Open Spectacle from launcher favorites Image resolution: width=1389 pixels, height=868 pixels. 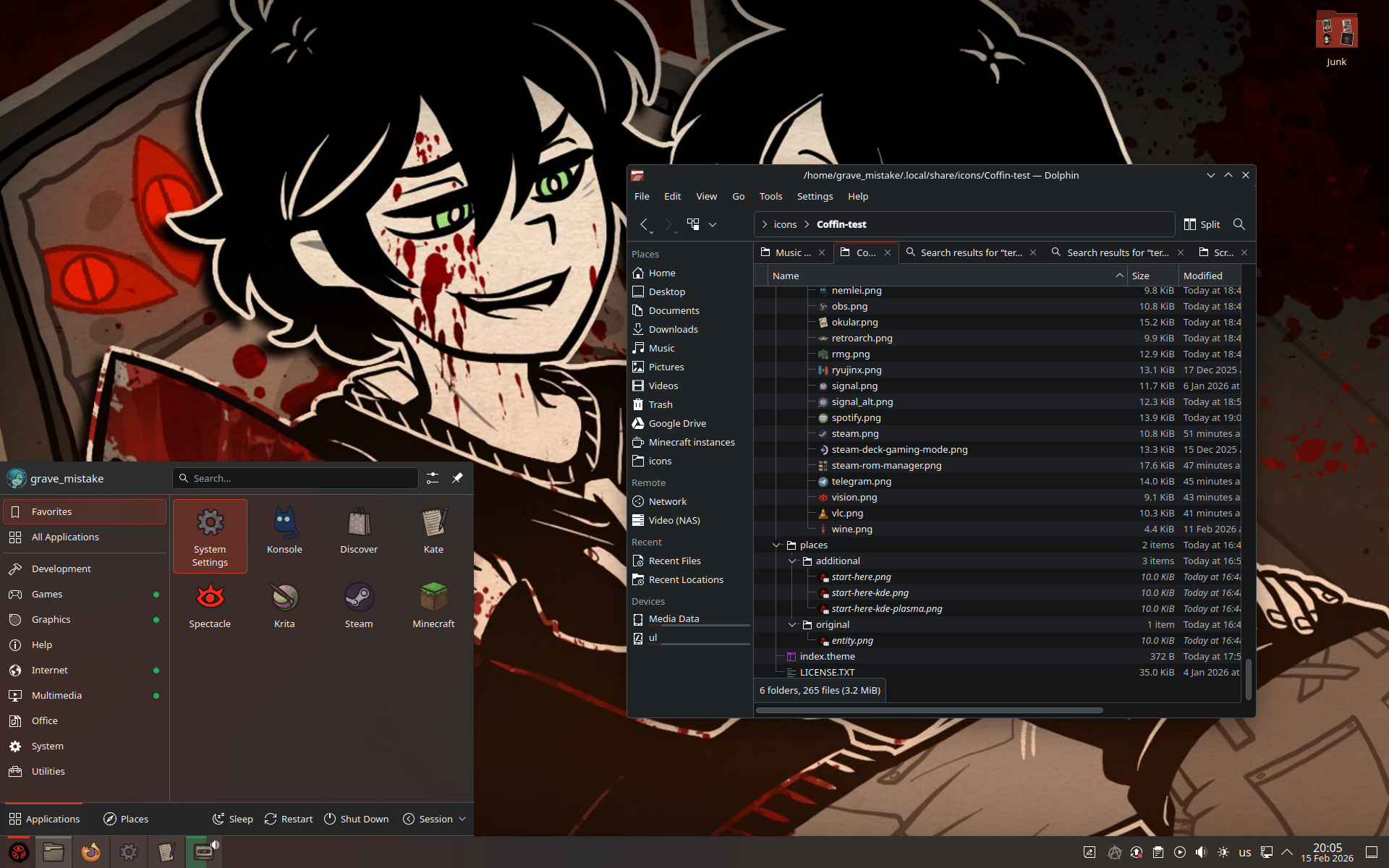[210, 604]
